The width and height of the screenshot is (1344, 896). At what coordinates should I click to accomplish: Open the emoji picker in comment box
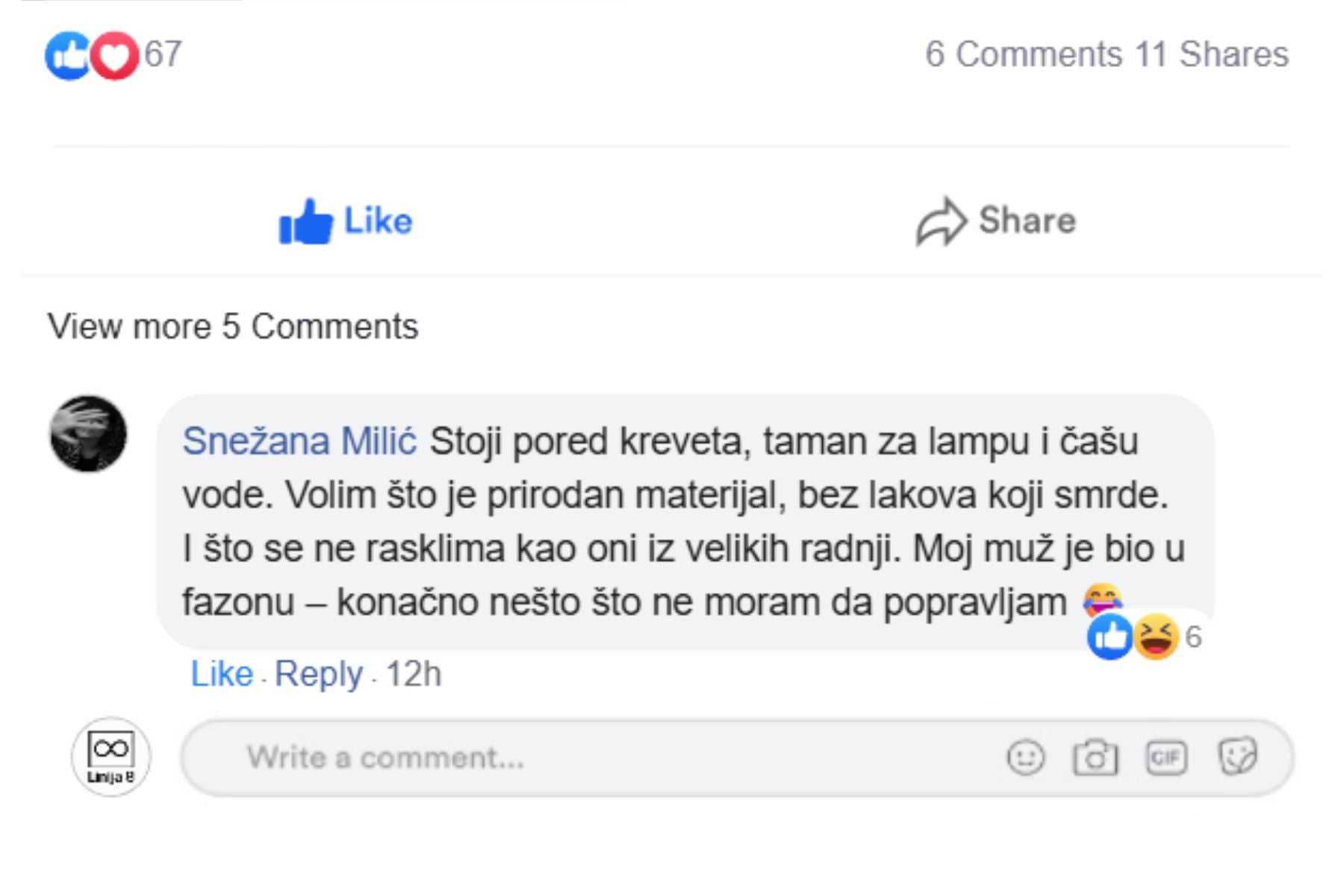(x=1026, y=758)
